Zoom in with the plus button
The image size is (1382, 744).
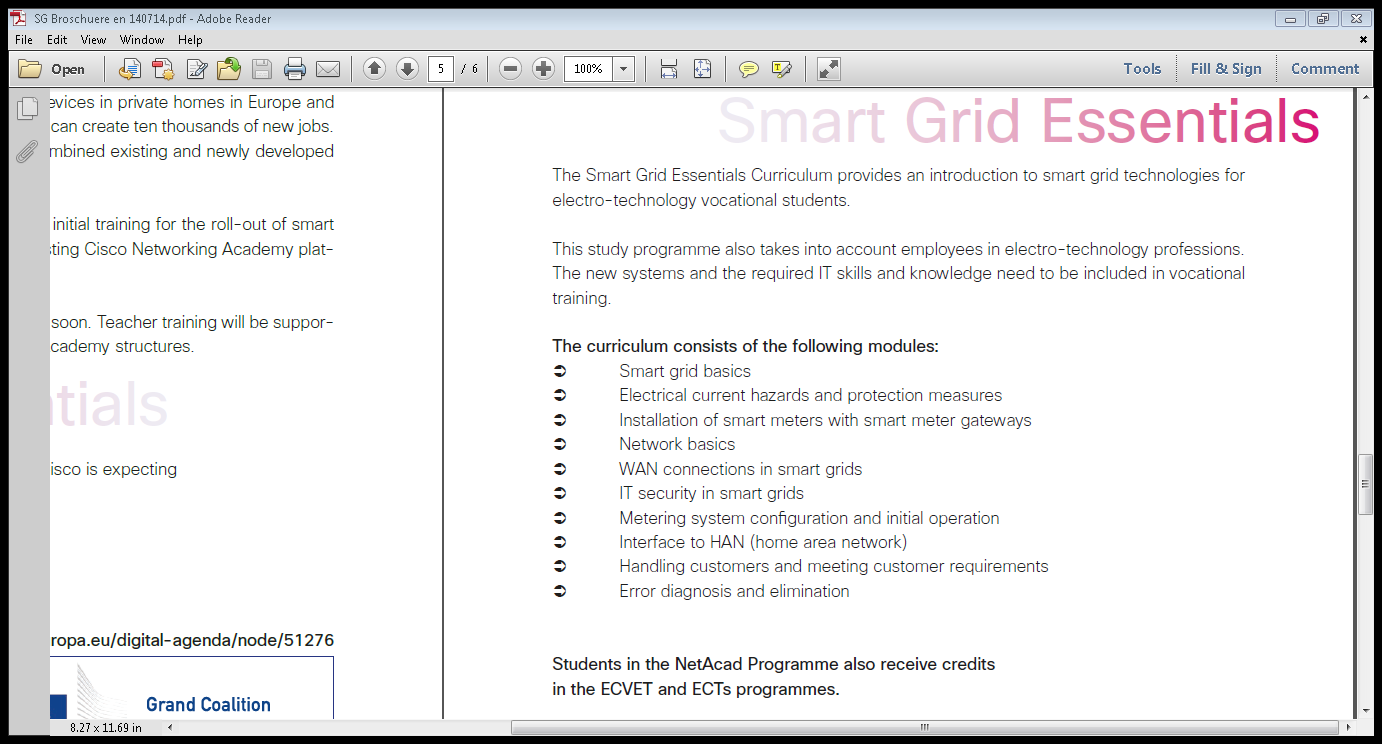point(543,69)
